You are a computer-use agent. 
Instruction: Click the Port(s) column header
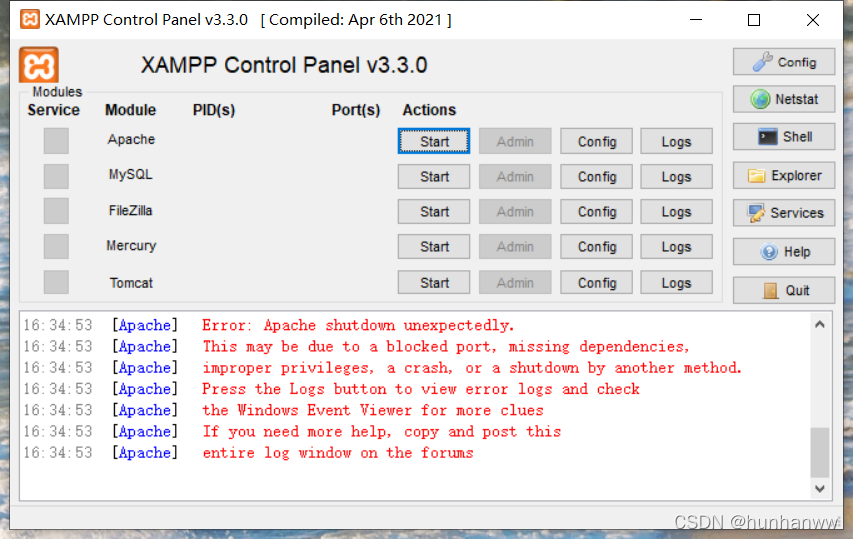356,110
